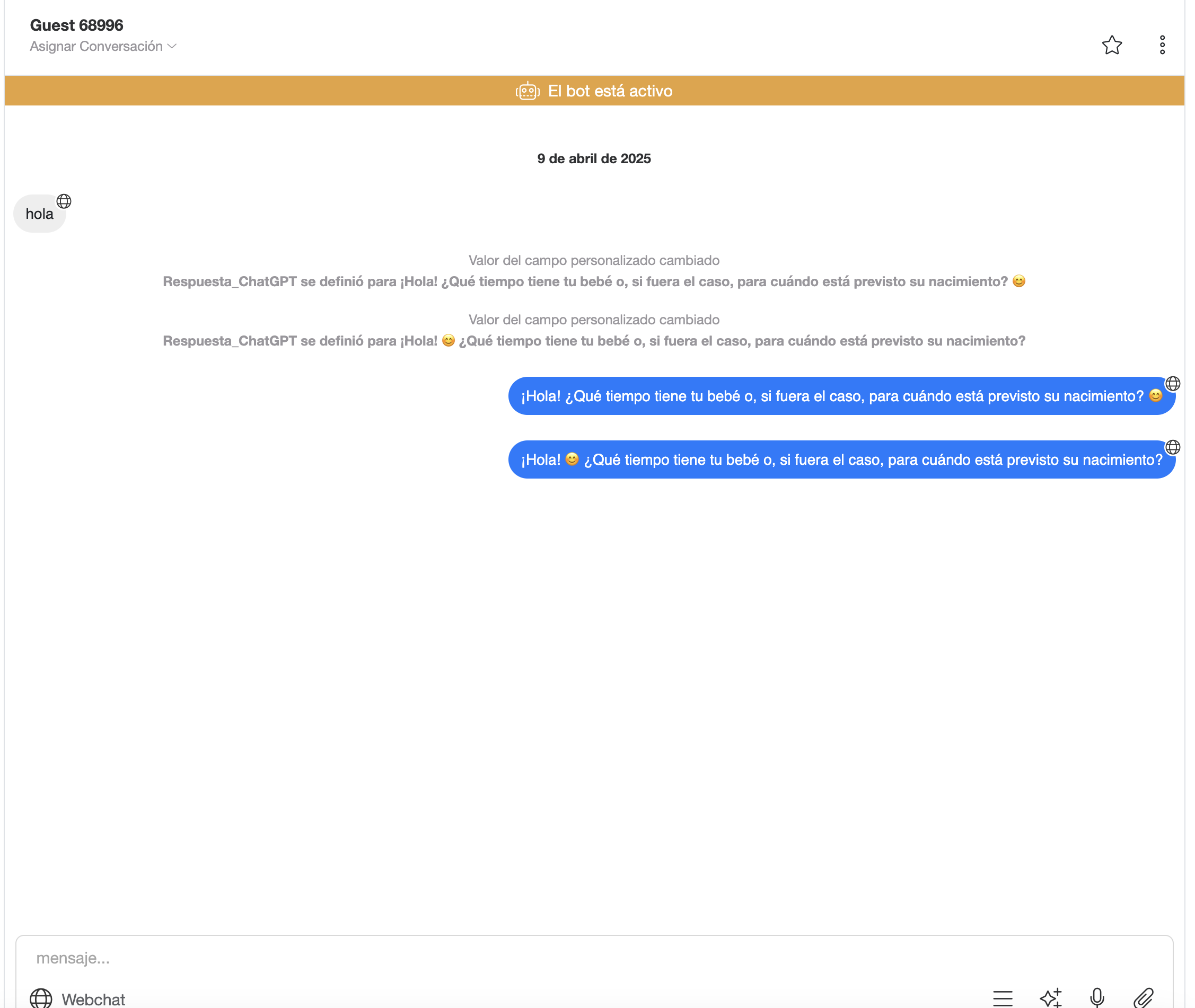Screen dimensions: 1195x1008
Task: Star this conversation as favorite
Action: click(1112, 45)
